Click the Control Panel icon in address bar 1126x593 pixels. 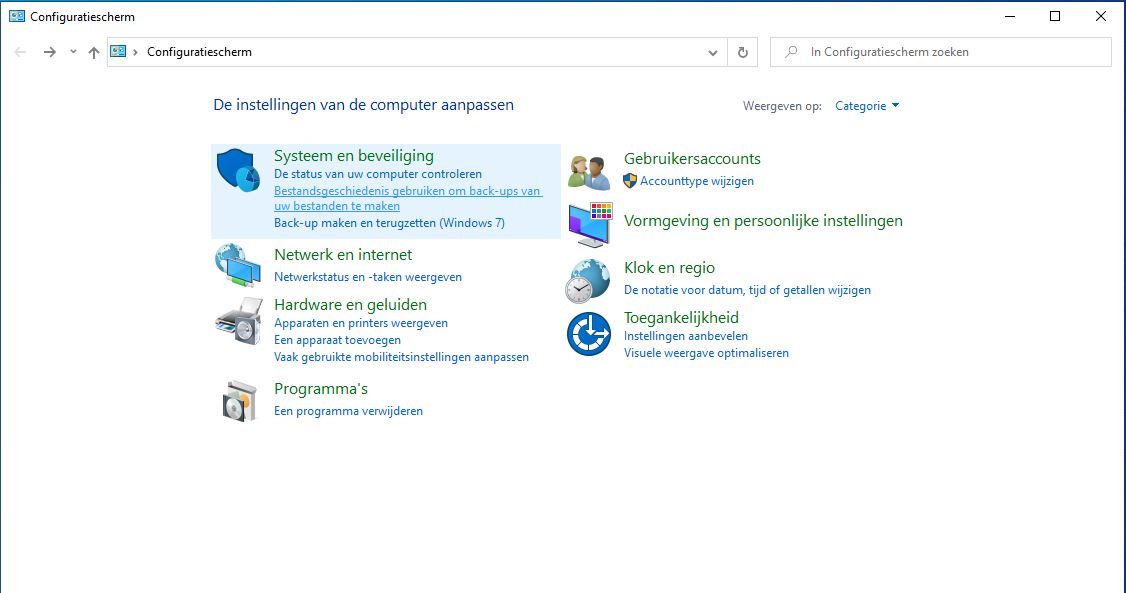[x=118, y=51]
